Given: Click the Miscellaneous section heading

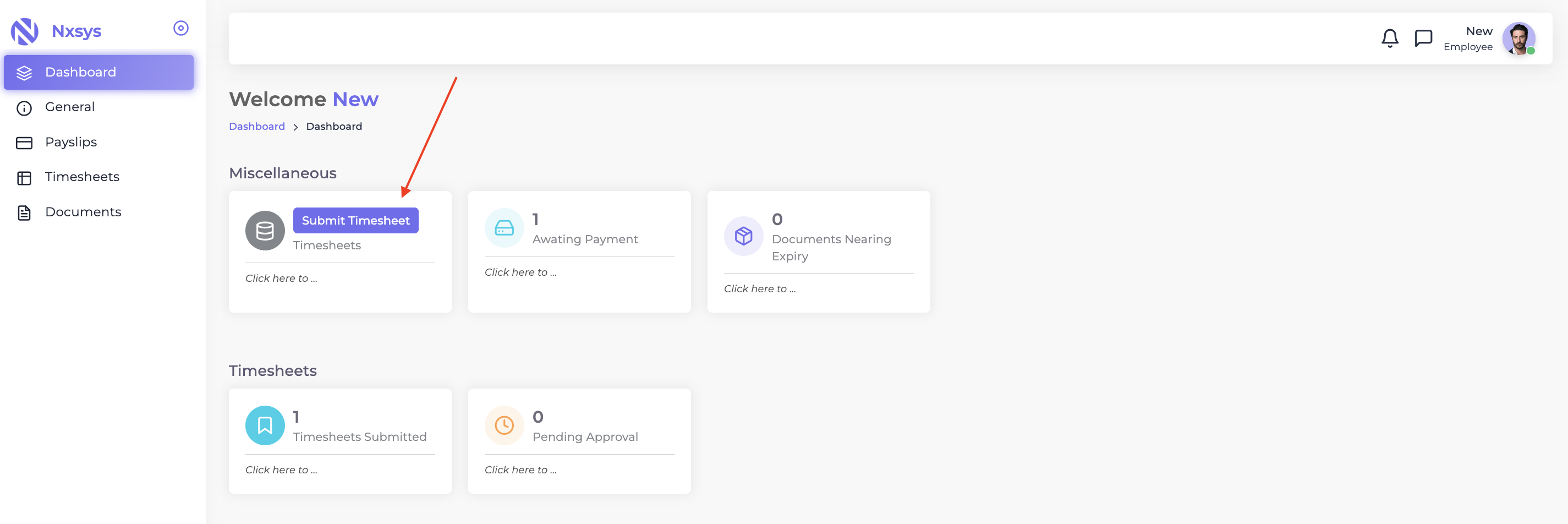Looking at the screenshot, I should click(282, 173).
